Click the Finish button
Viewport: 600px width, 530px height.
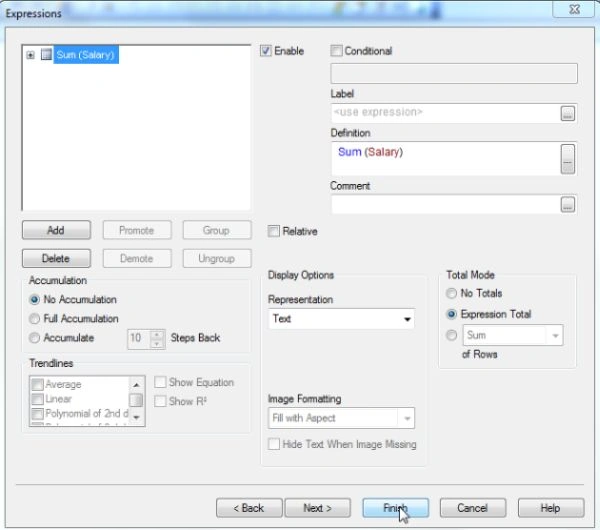click(396, 508)
